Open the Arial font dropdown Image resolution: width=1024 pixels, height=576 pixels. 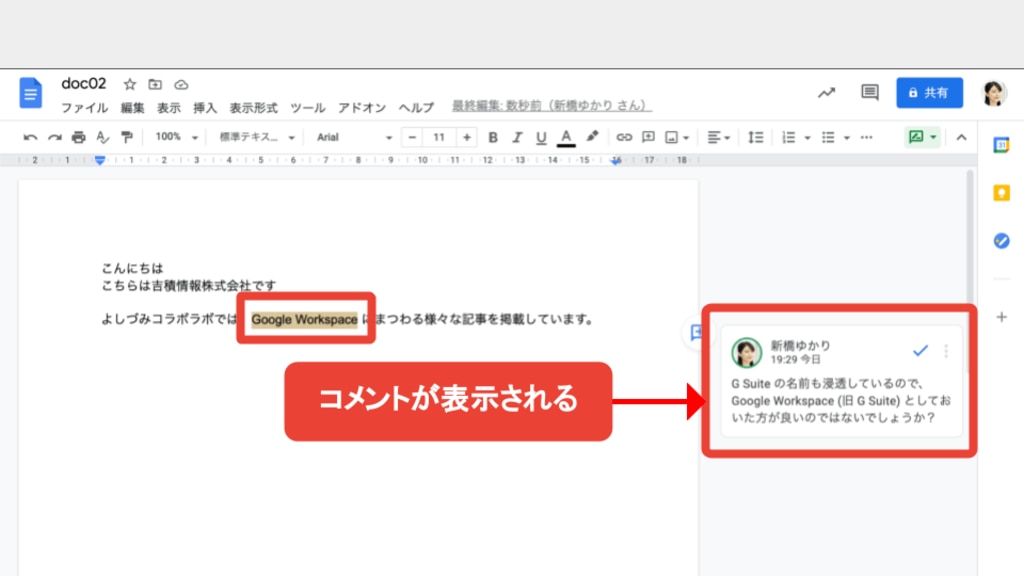click(x=354, y=137)
